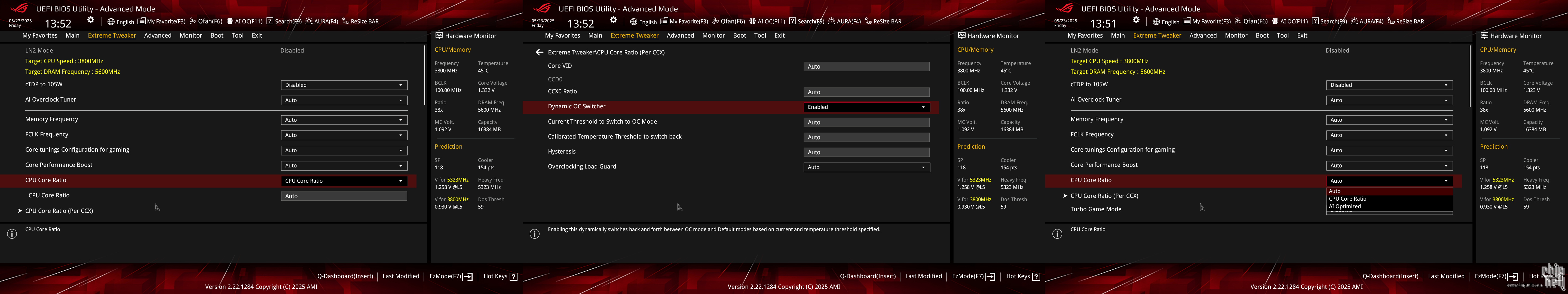This screenshot has height=294, width=1568.
Task: Click CCX0 Ratio Auto input field
Action: coord(867,93)
